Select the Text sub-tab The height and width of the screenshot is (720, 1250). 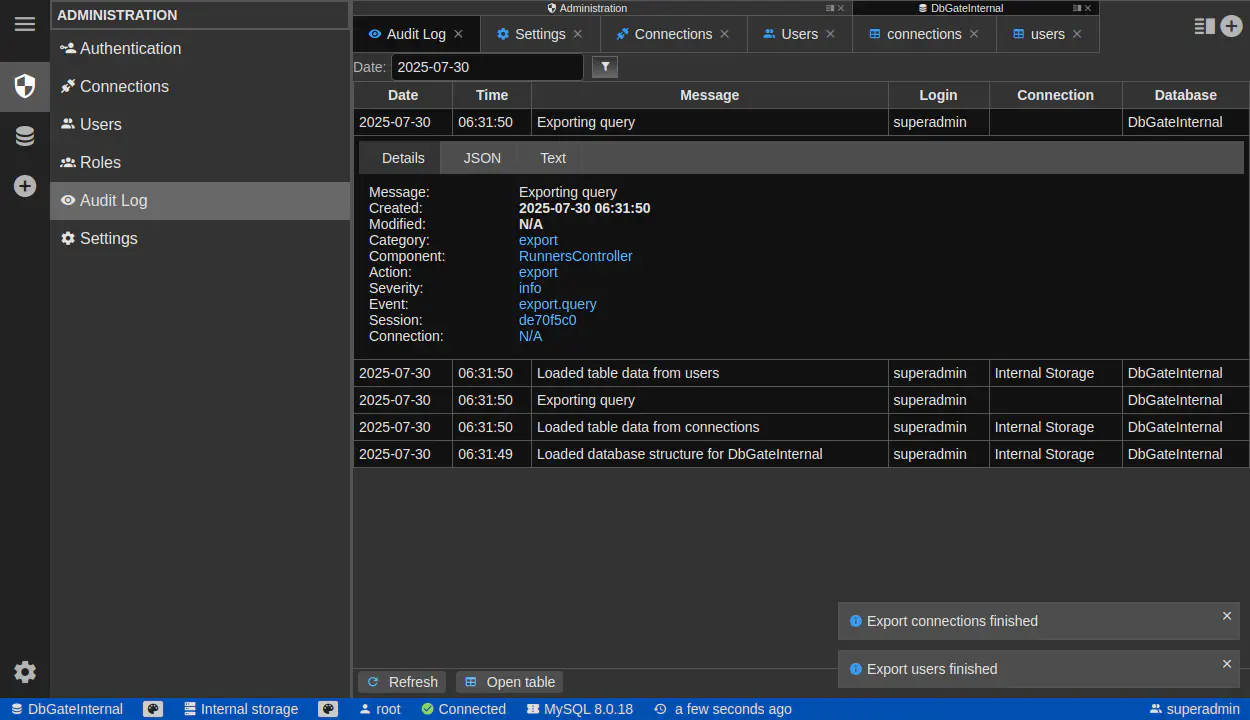(553, 158)
